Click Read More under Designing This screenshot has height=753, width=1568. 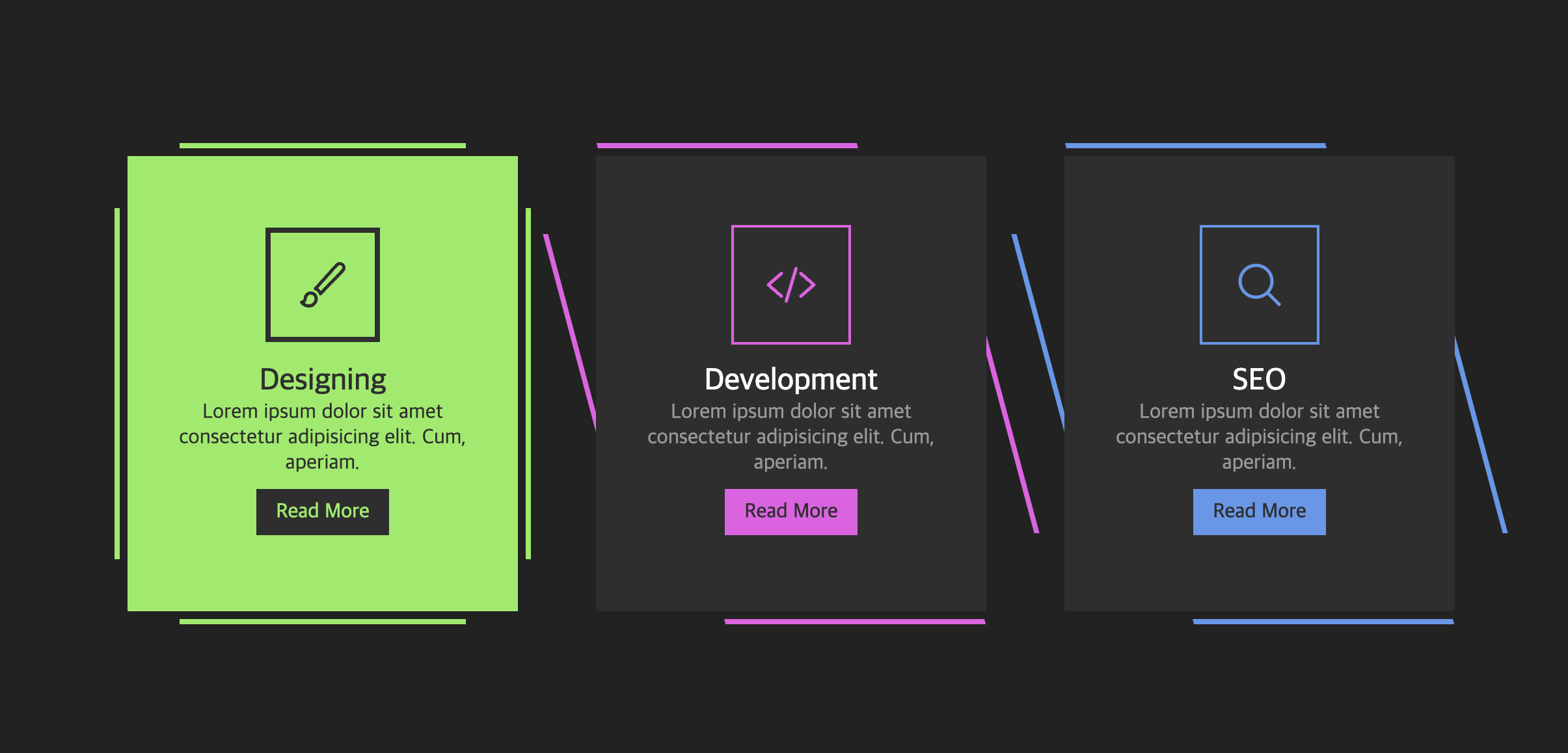(x=323, y=512)
